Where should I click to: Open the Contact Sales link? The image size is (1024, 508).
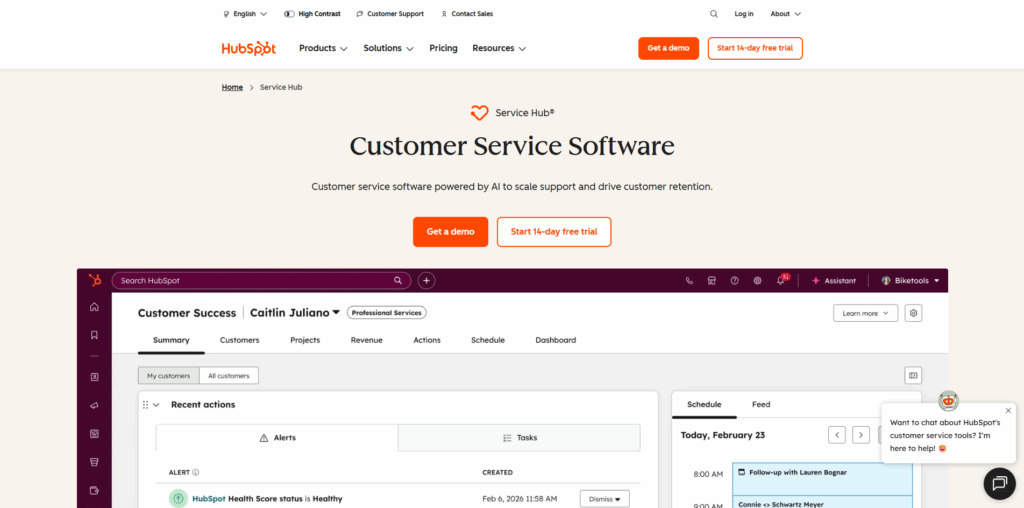click(467, 14)
